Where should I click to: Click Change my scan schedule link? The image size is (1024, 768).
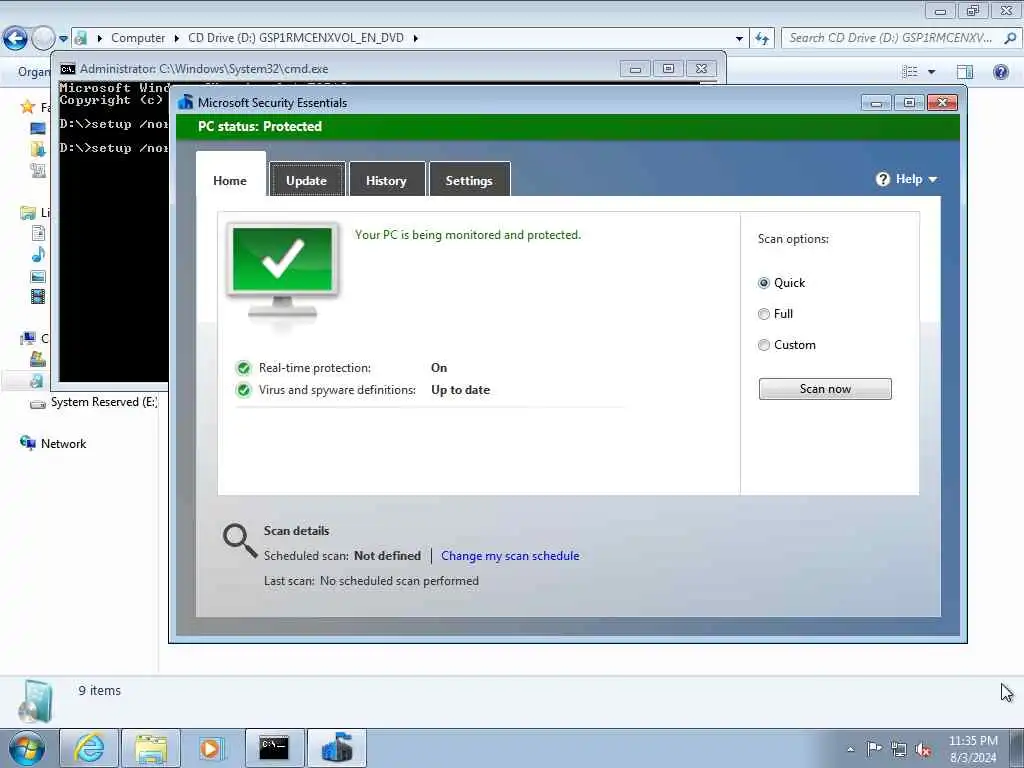click(510, 556)
